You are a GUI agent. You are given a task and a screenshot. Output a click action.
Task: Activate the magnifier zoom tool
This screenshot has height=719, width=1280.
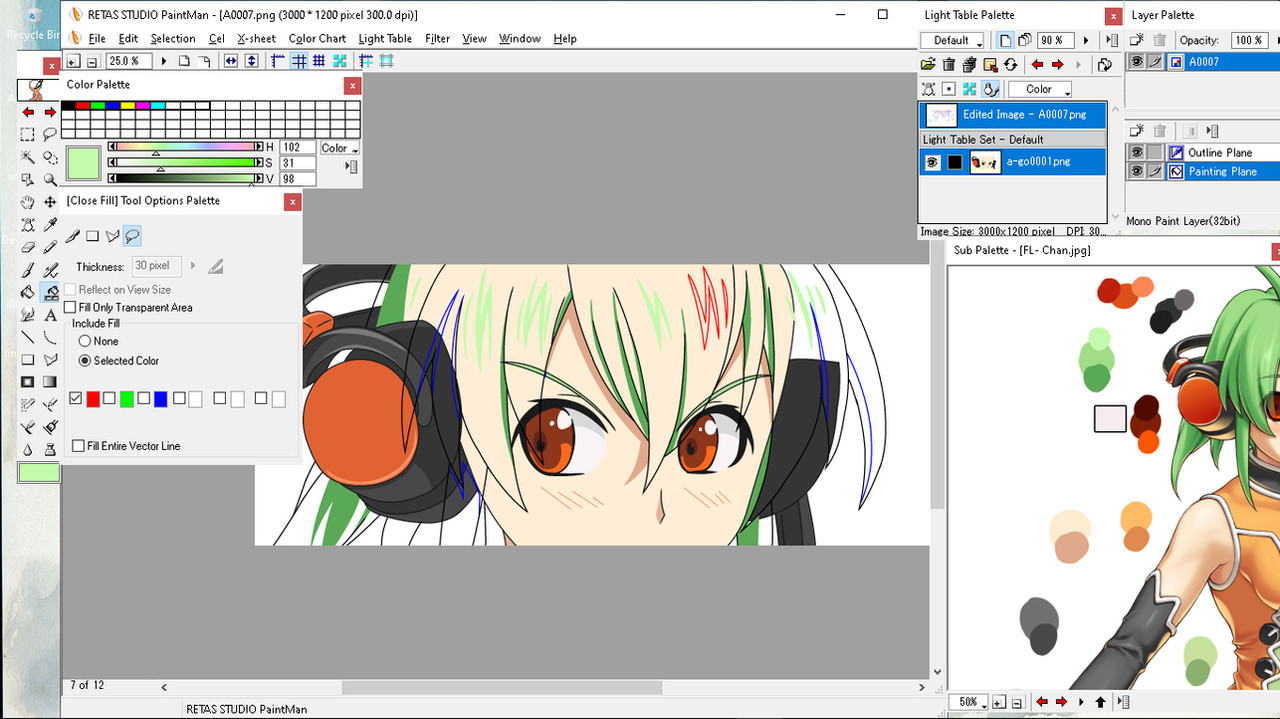click(x=50, y=180)
